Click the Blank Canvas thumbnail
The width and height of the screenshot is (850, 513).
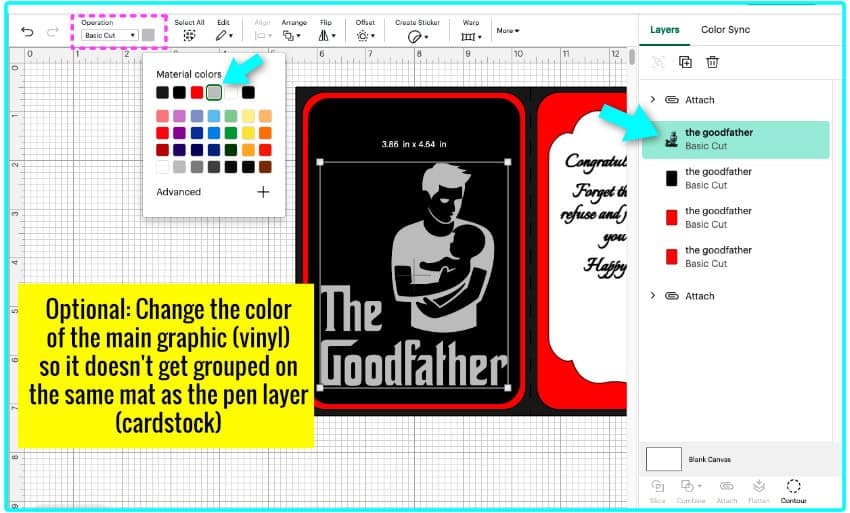click(664, 459)
